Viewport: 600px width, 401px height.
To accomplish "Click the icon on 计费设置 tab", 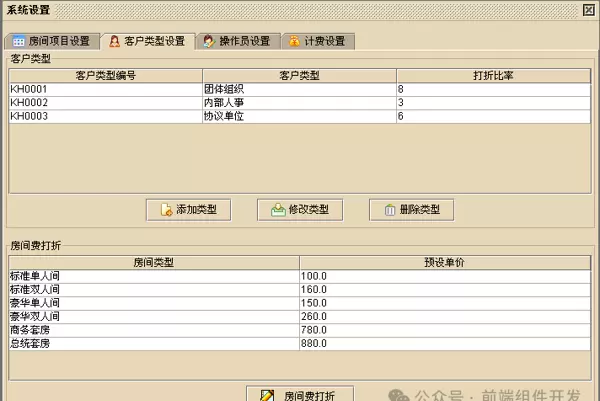I will click(293, 42).
